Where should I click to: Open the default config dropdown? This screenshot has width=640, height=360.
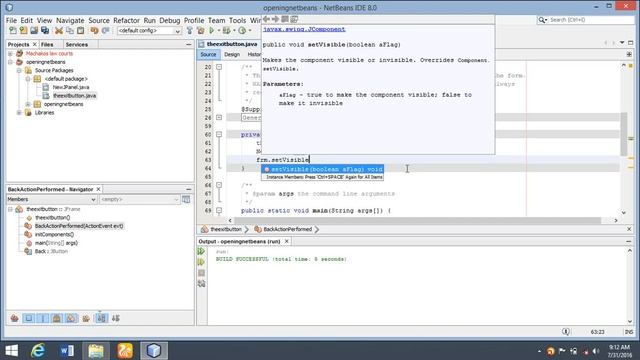(149, 31)
